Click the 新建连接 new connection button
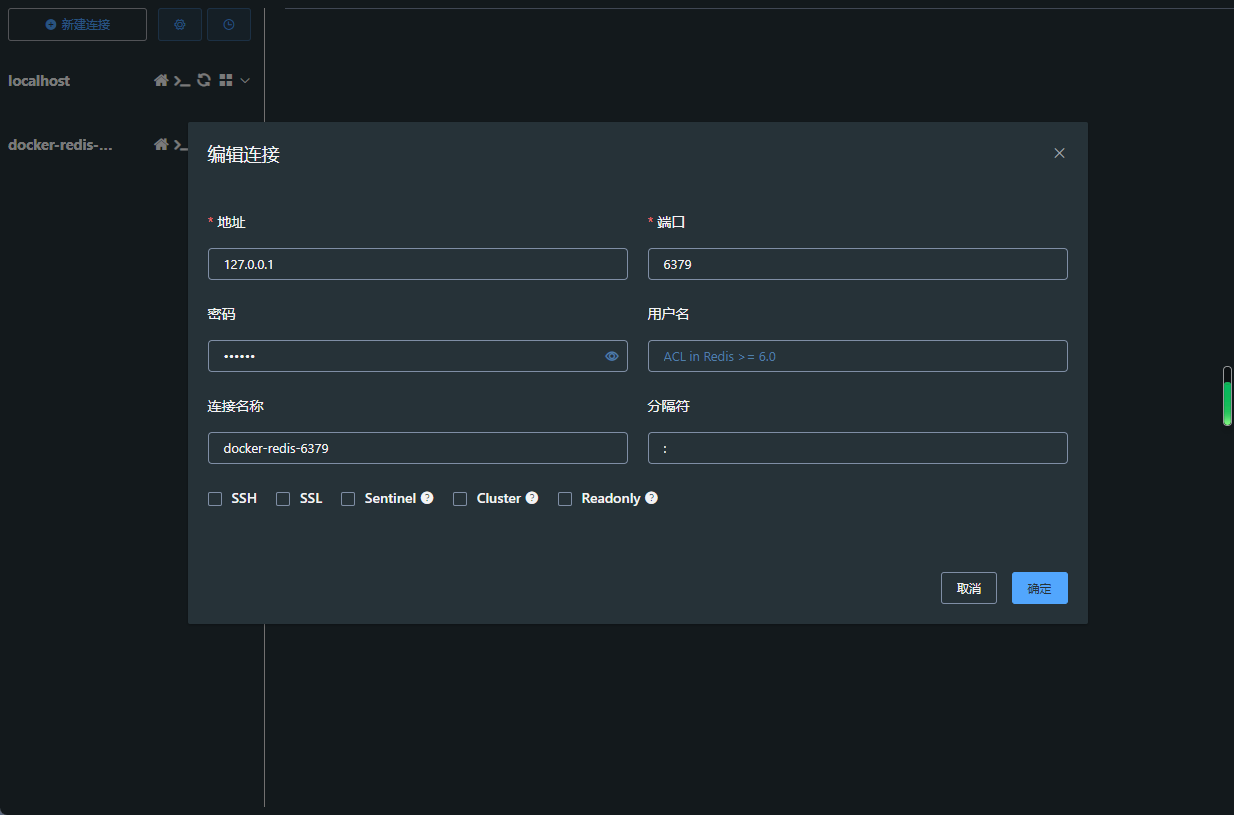This screenshot has height=815, width=1234. [x=77, y=24]
